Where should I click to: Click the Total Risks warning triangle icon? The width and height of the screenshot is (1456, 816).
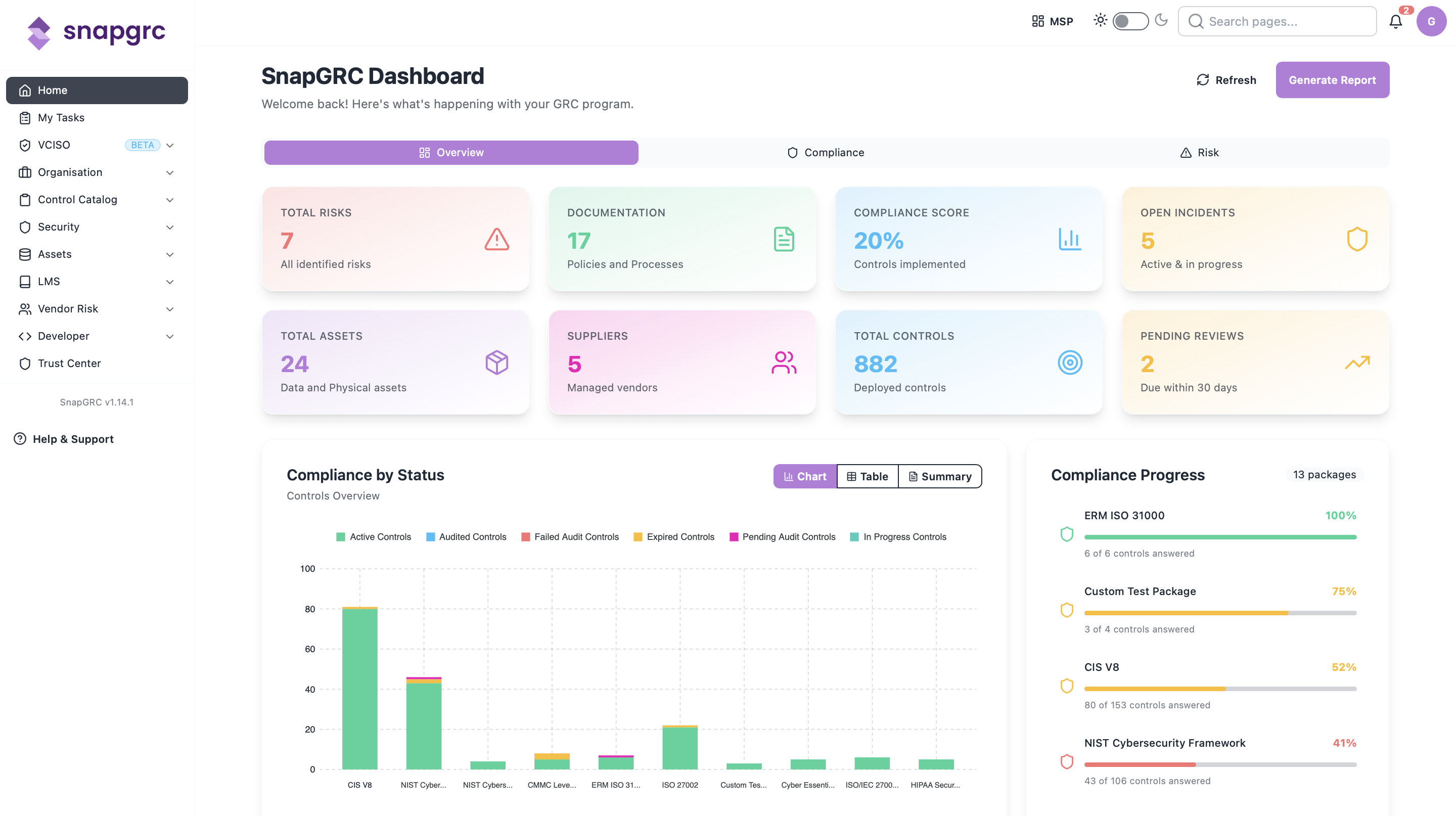[497, 239]
